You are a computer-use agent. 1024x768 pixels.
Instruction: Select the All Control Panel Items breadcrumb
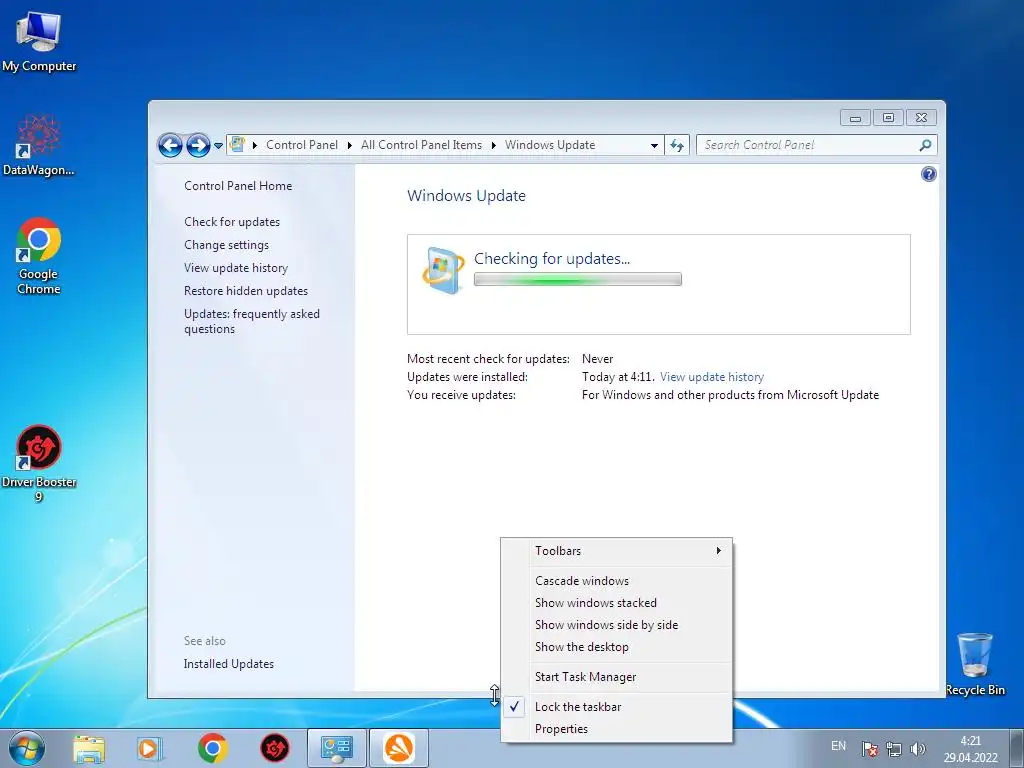[x=421, y=145]
